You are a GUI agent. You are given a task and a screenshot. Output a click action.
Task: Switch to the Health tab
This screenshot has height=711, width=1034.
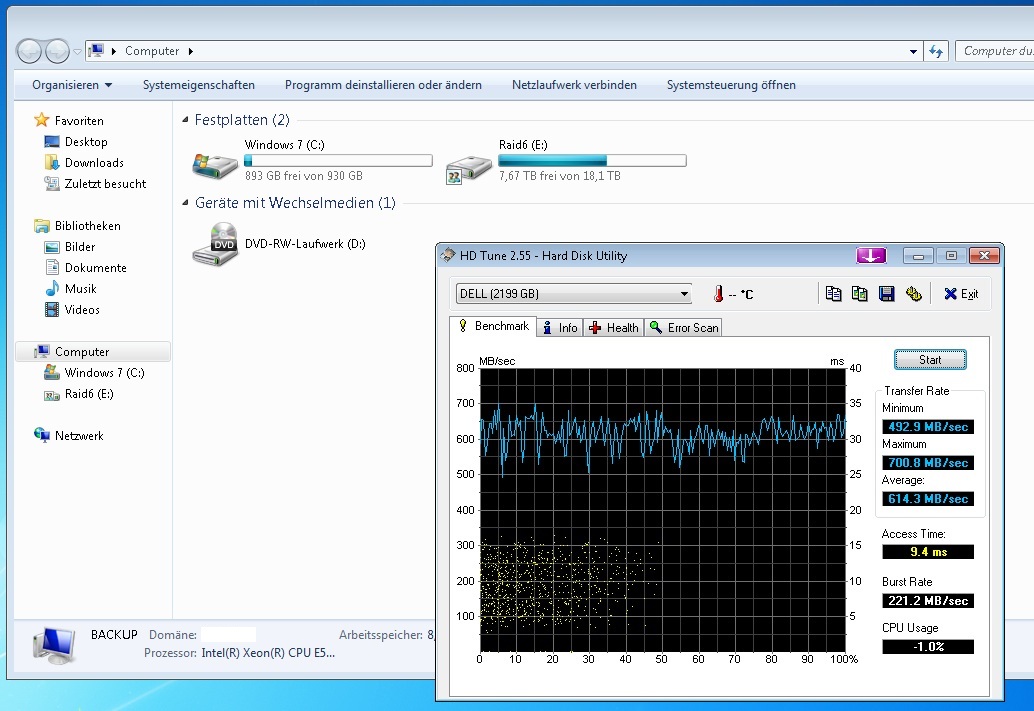click(x=614, y=328)
